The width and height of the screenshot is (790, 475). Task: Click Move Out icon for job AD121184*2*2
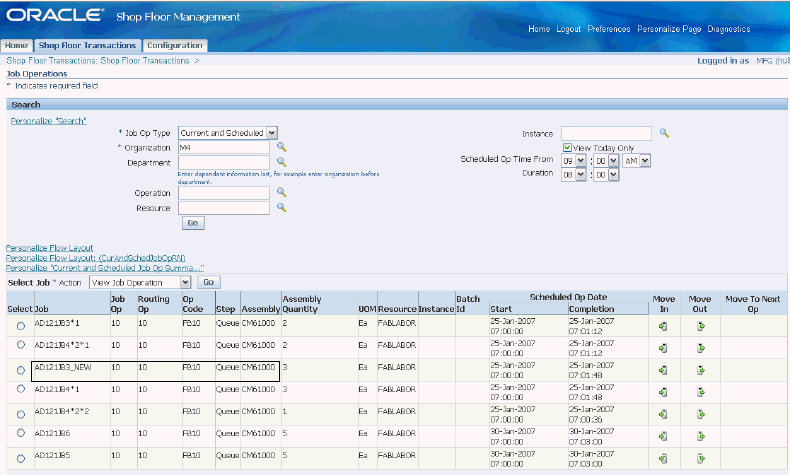[x=700, y=414]
